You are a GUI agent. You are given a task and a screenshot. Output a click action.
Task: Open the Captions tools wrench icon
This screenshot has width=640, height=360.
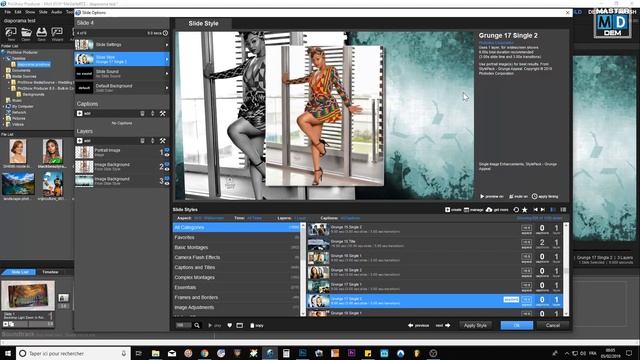click(162, 113)
